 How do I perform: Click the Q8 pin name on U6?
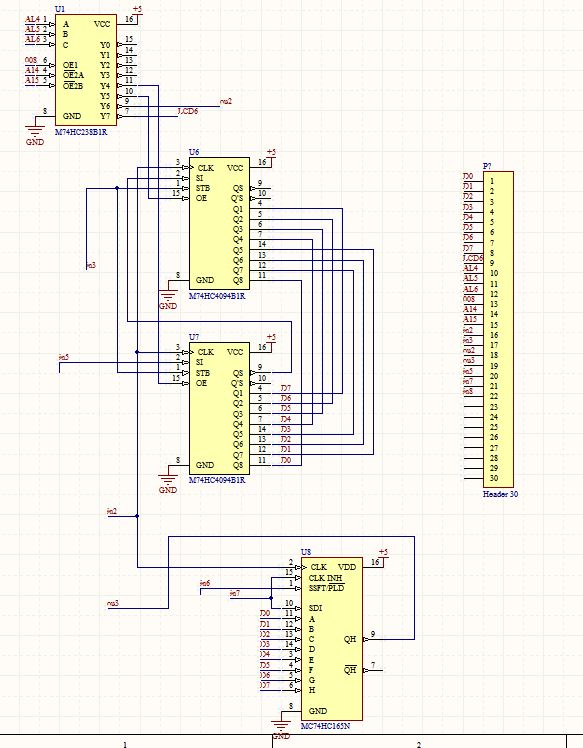click(x=238, y=280)
